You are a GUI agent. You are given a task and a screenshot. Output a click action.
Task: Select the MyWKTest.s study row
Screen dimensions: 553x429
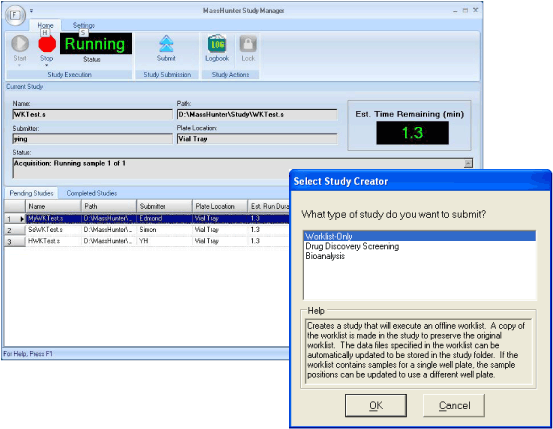click(x=147, y=219)
